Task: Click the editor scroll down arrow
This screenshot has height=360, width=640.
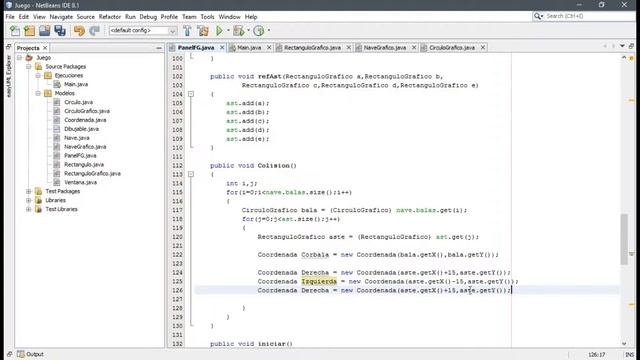Action: click(x=624, y=344)
